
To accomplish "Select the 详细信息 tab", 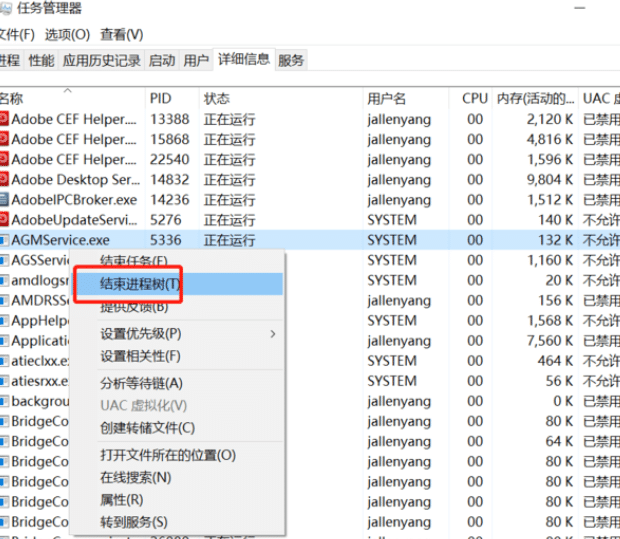I will click(x=244, y=60).
